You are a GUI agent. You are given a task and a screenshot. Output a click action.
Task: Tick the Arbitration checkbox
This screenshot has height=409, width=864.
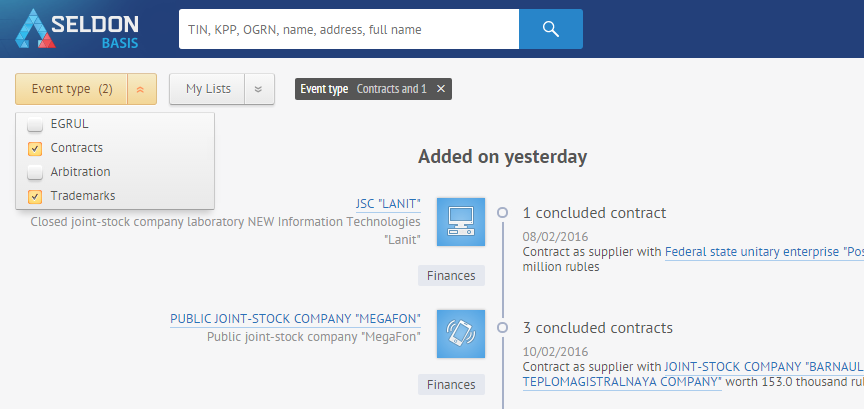click(35, 172)
